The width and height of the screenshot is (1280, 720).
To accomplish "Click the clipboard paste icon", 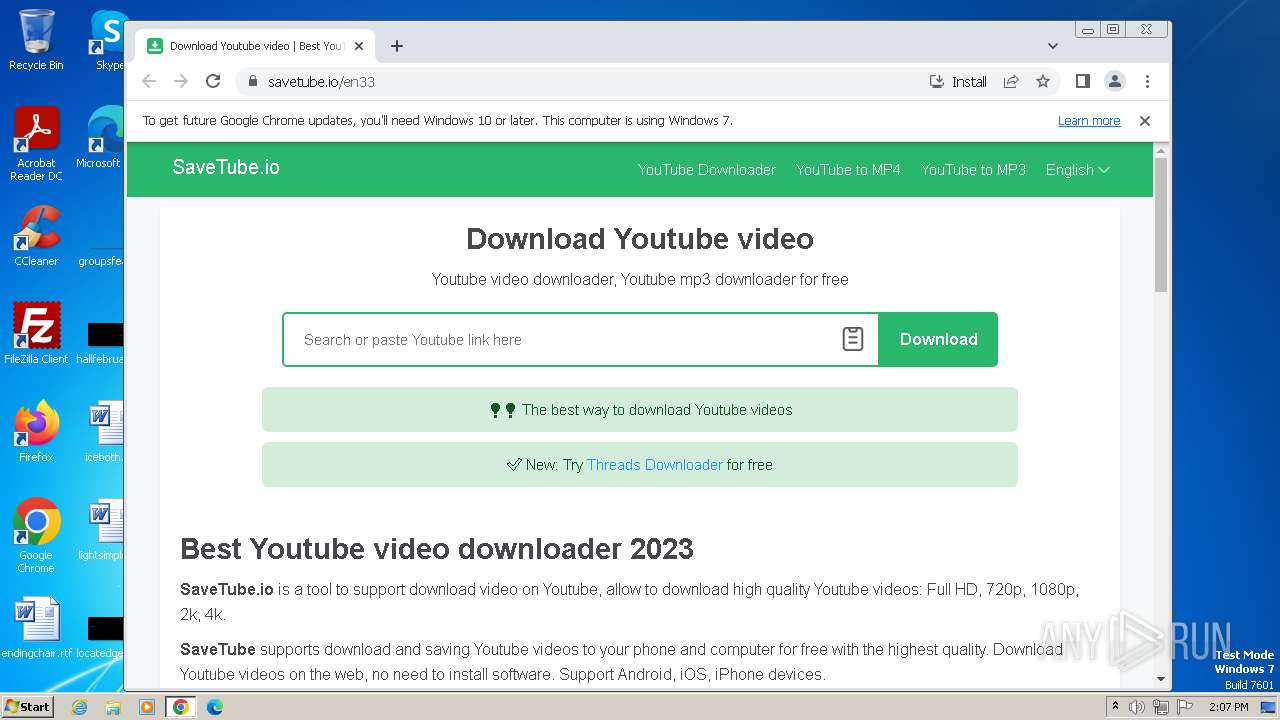I will point(852,340).
